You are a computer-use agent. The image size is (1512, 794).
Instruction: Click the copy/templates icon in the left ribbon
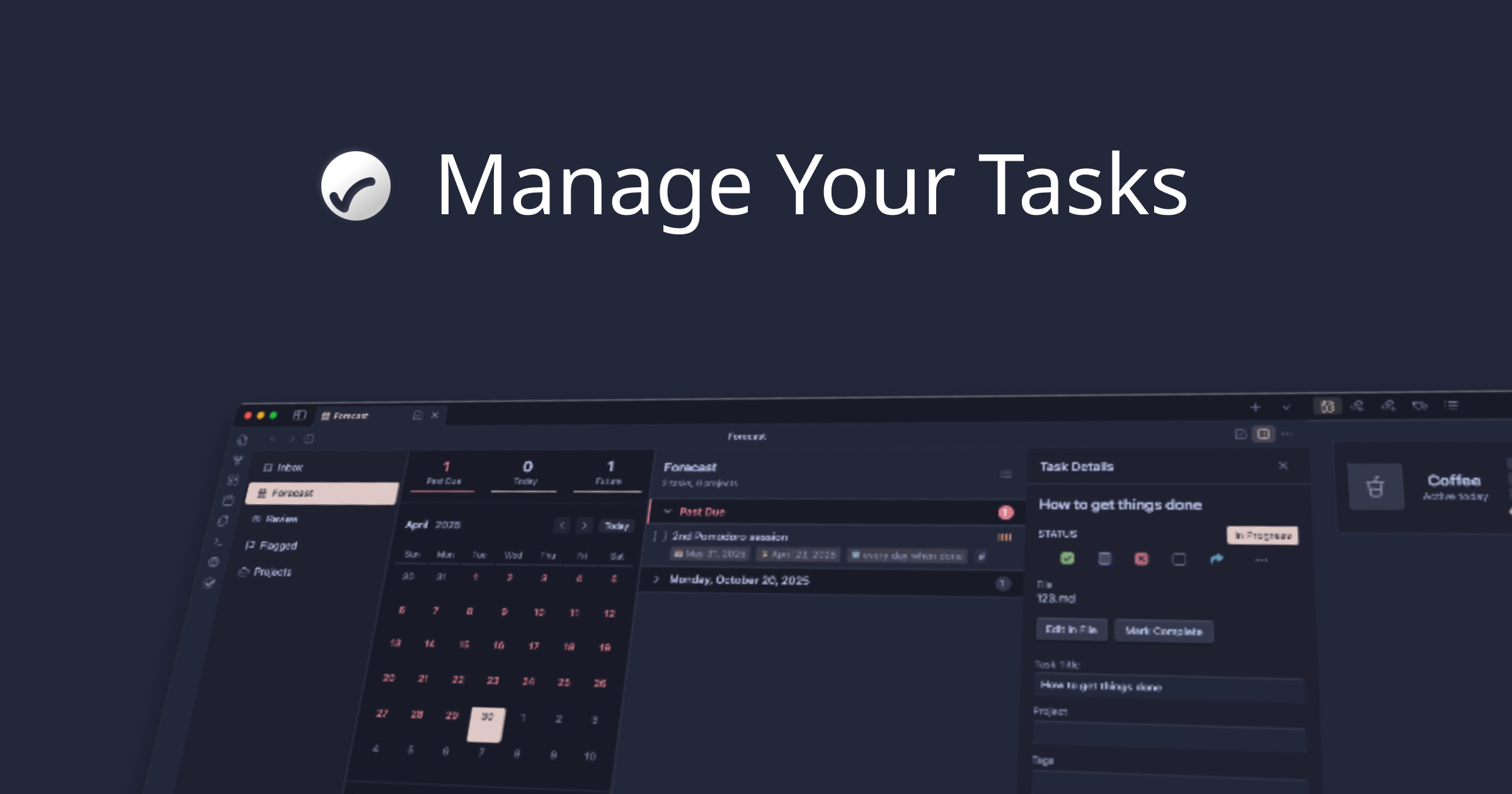pos(223,521)
